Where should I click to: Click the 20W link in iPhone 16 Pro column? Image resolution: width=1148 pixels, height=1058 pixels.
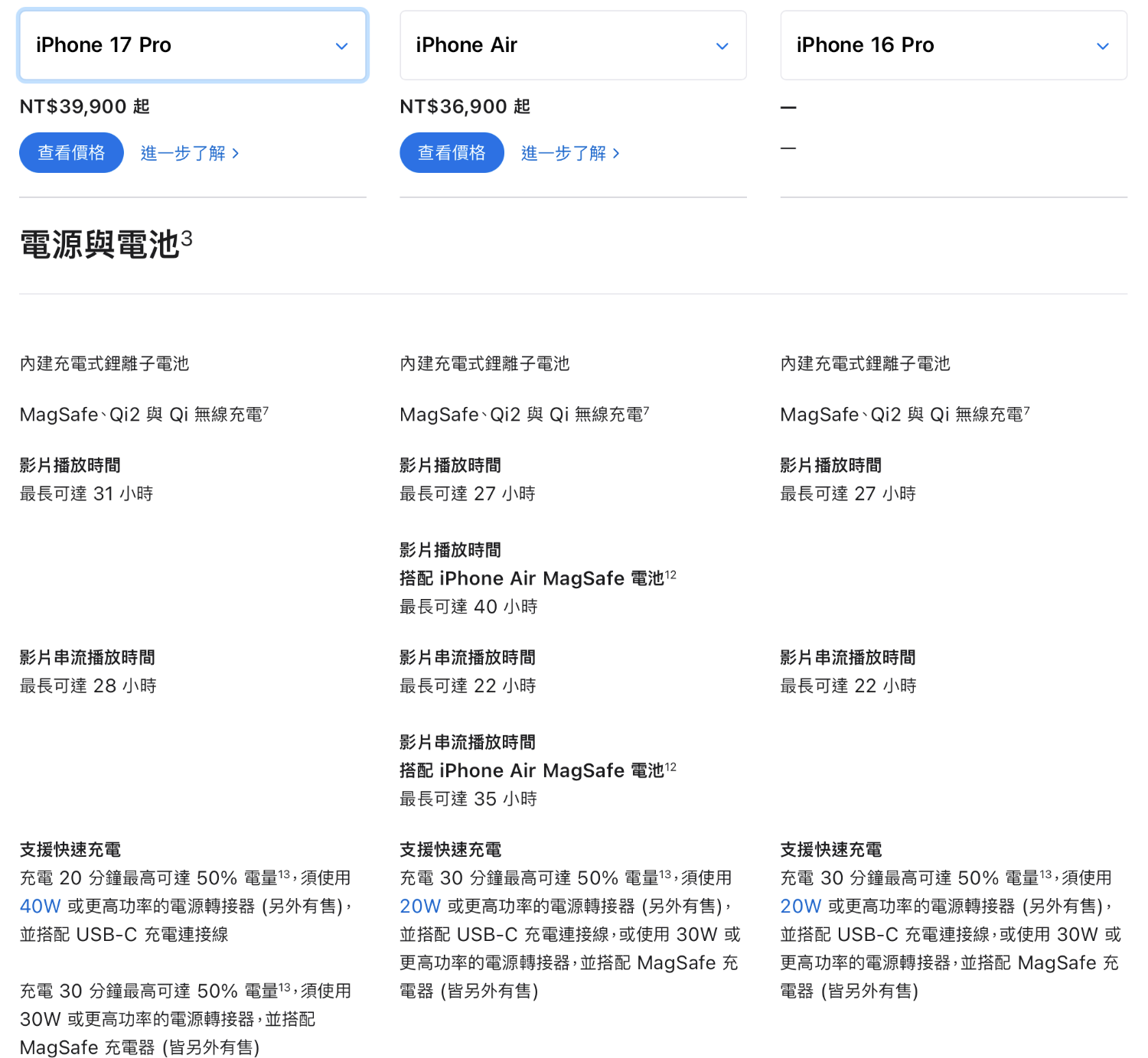click(801, 907)
